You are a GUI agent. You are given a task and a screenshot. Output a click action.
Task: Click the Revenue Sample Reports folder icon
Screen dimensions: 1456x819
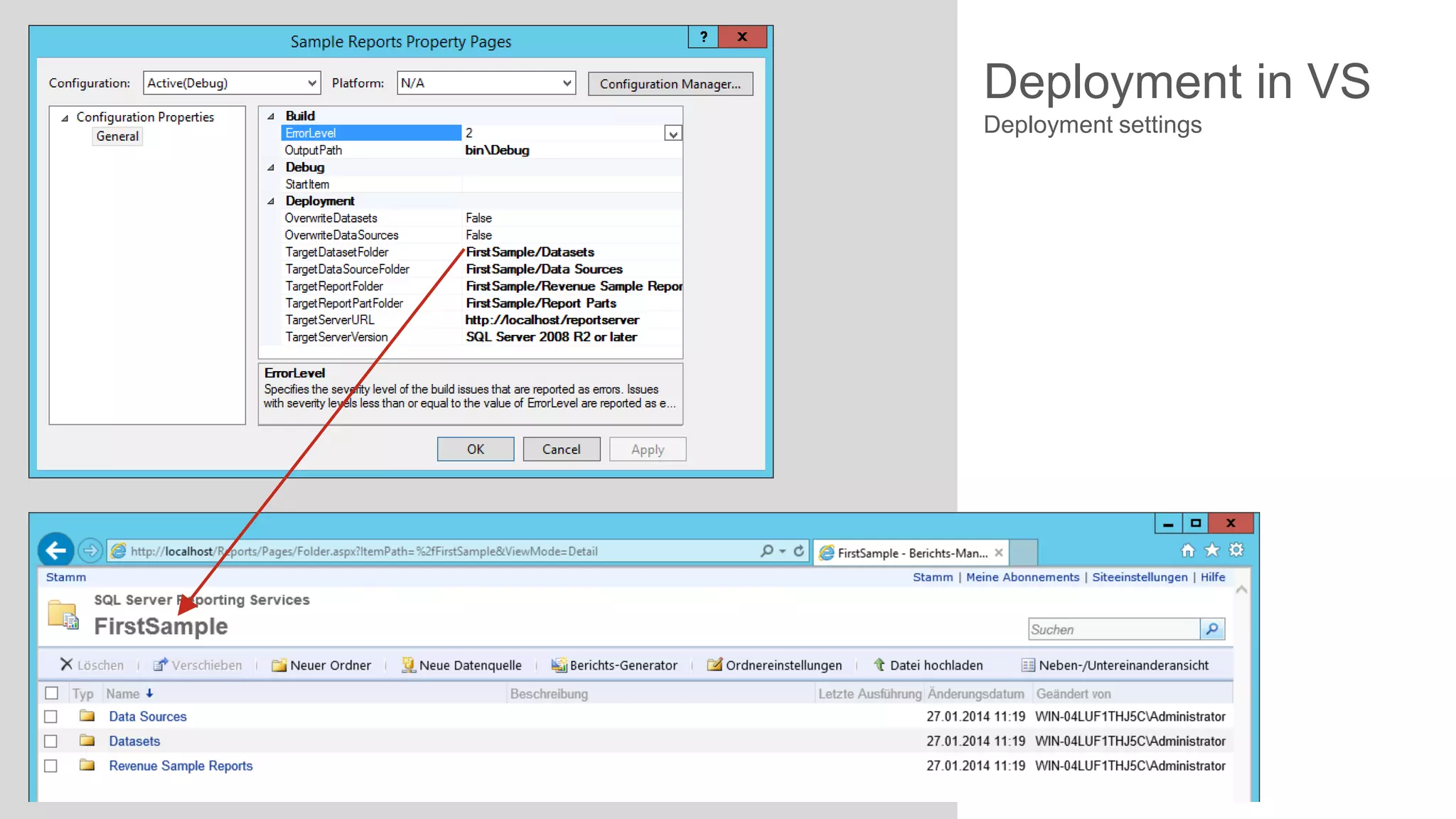(87, 765)
